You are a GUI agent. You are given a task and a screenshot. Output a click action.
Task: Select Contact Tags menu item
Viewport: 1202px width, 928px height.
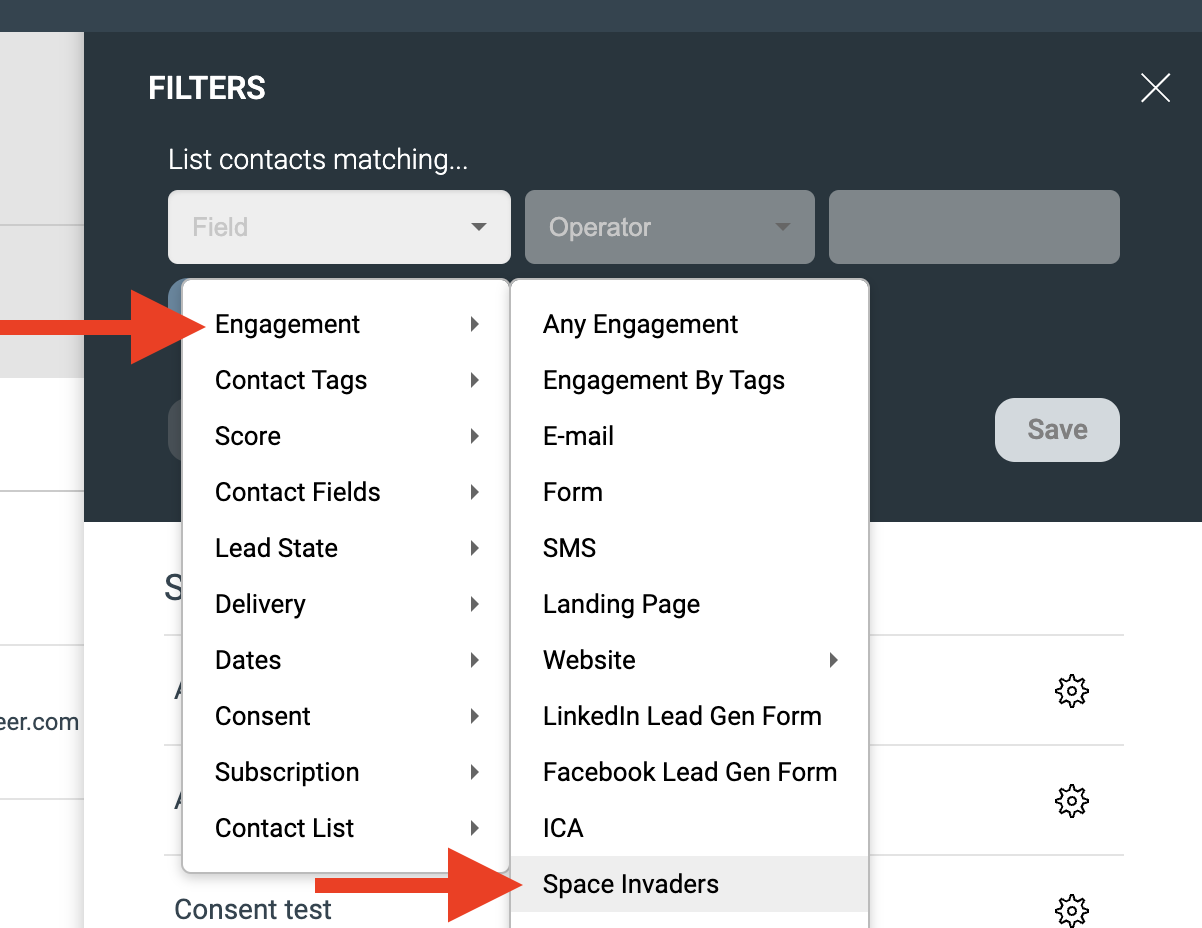pos(346,380)
